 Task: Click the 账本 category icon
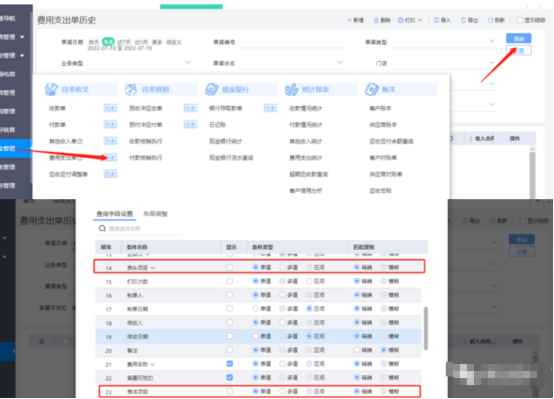pyautogui.click(x=372, y=89)
